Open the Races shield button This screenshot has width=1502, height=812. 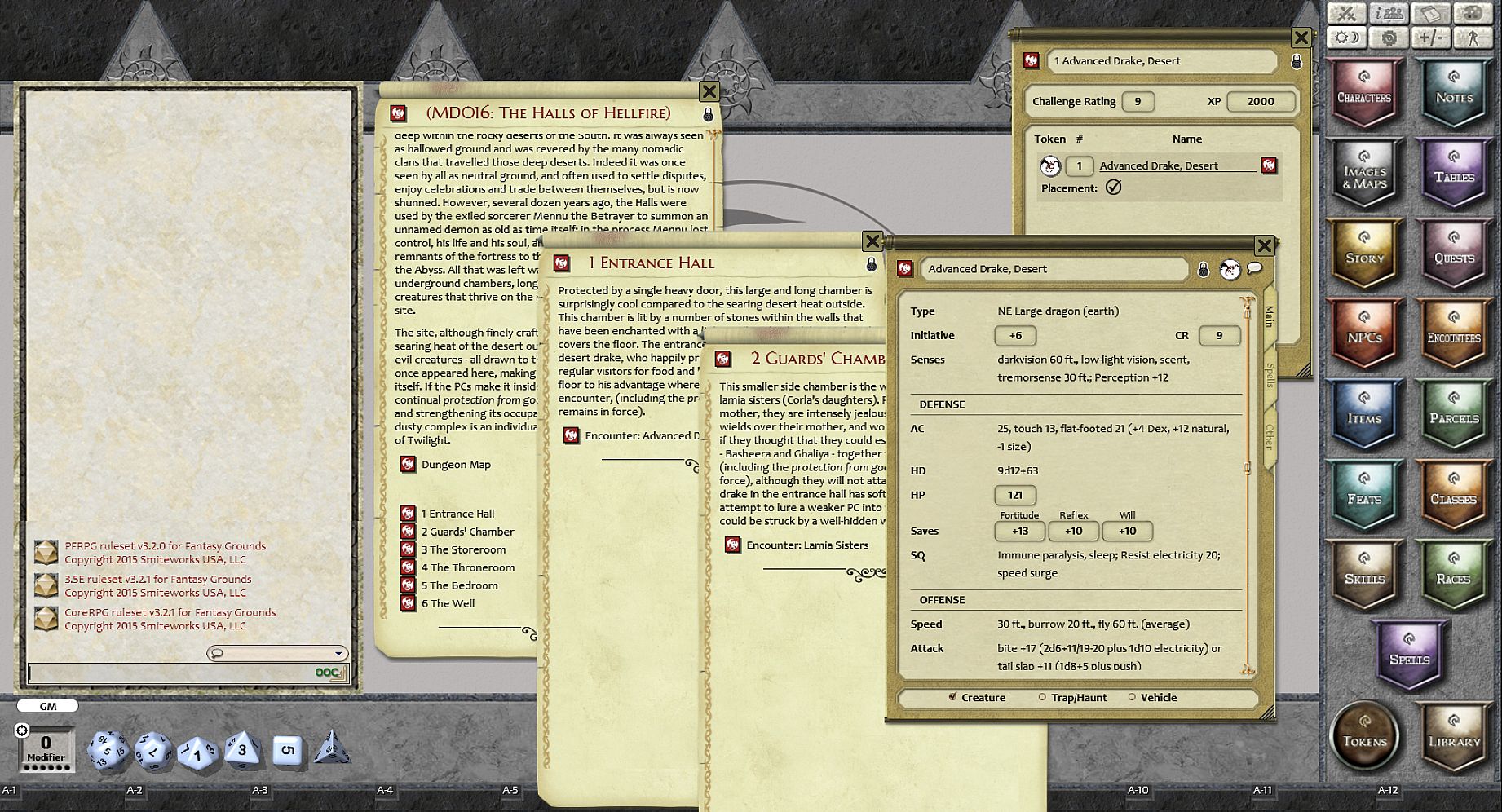coord(1454,575)
